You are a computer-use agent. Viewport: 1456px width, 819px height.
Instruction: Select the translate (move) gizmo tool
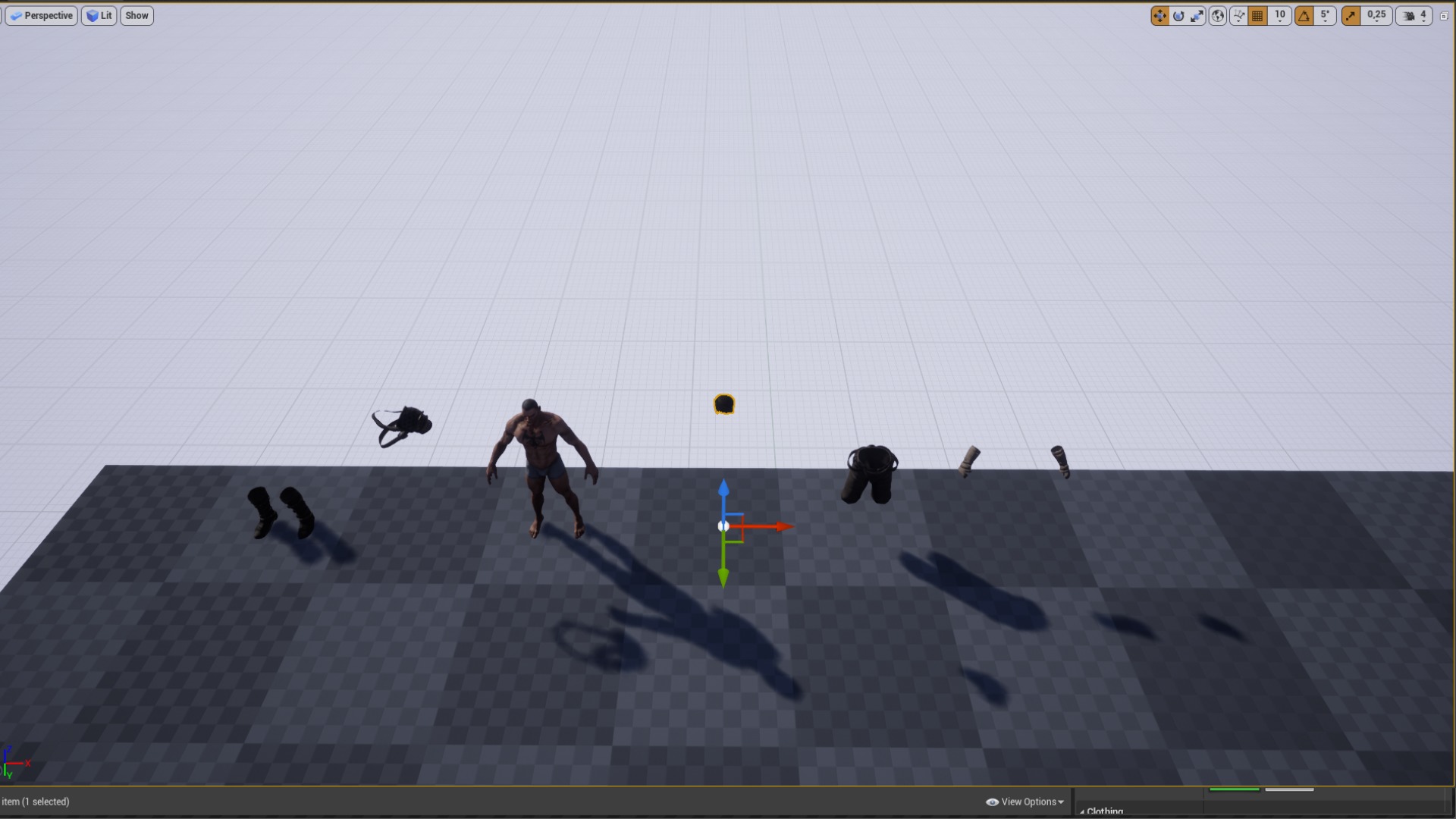pyautogui.click(x=1159, y=16)
